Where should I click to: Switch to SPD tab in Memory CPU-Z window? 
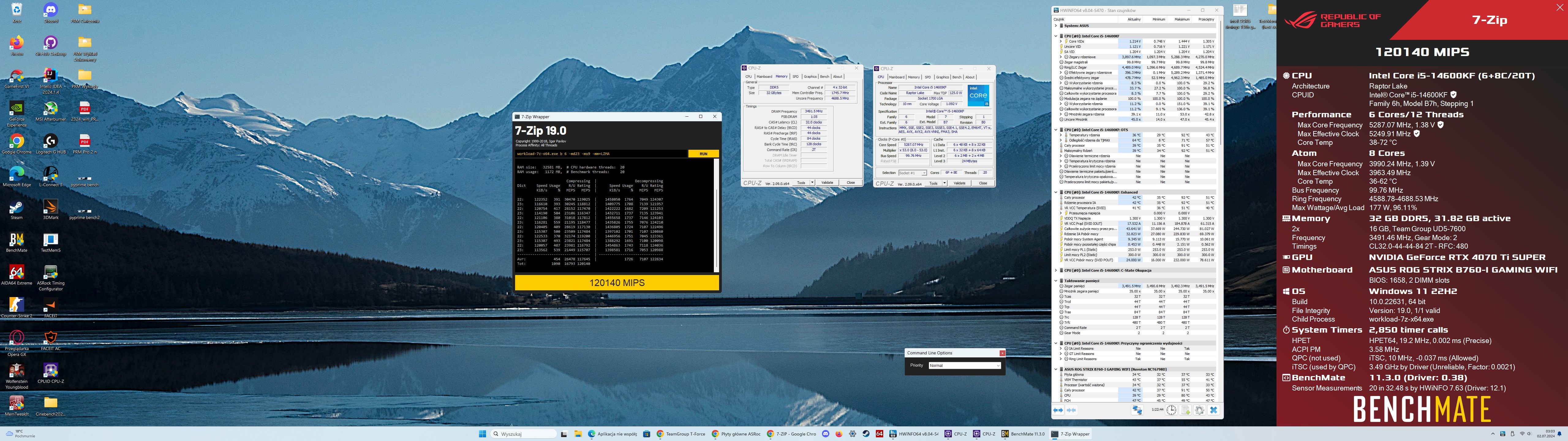point(796,77)
